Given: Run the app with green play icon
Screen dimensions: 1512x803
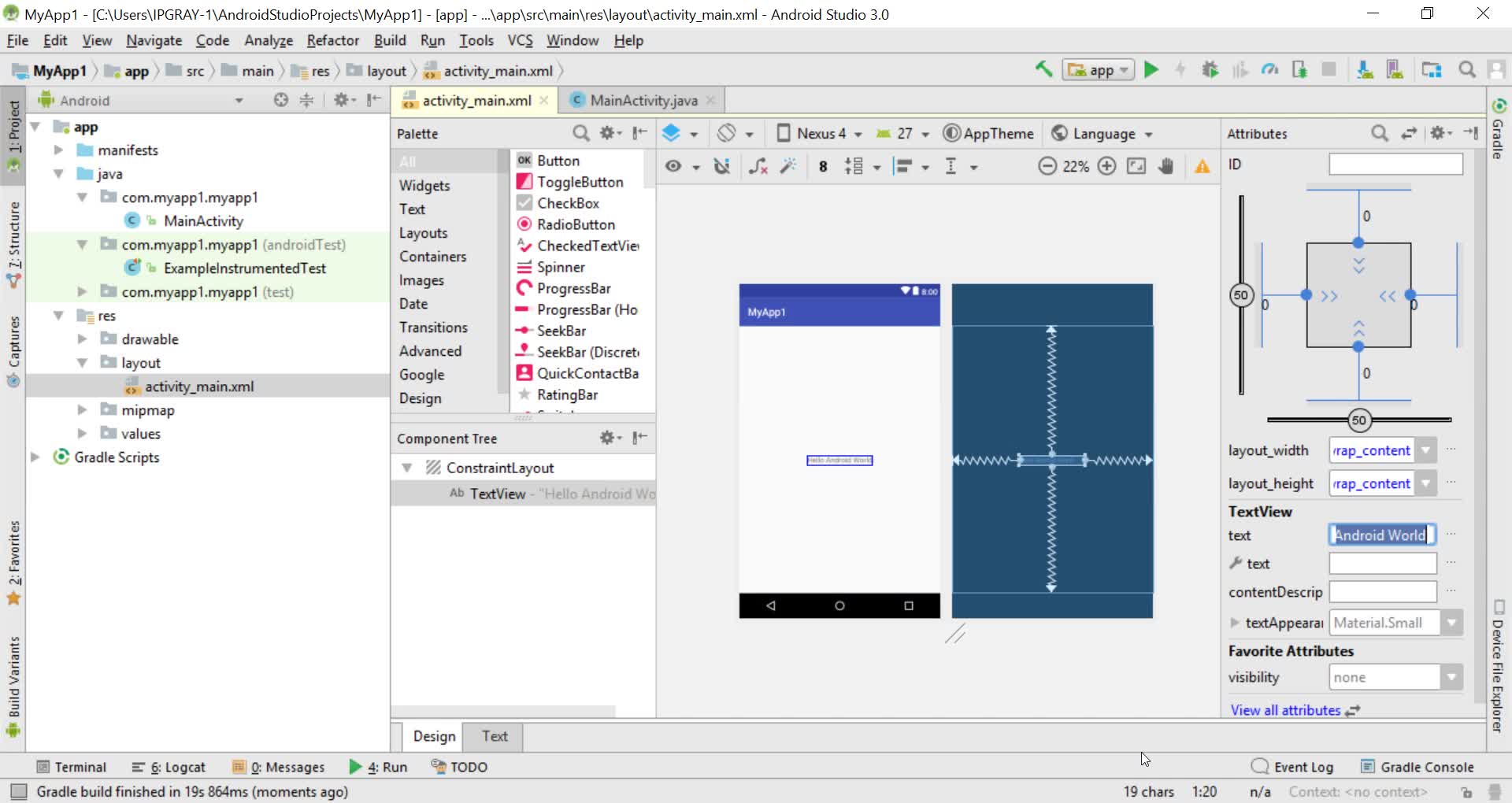Looking at the screenshot, I should tap(1151, 70).
